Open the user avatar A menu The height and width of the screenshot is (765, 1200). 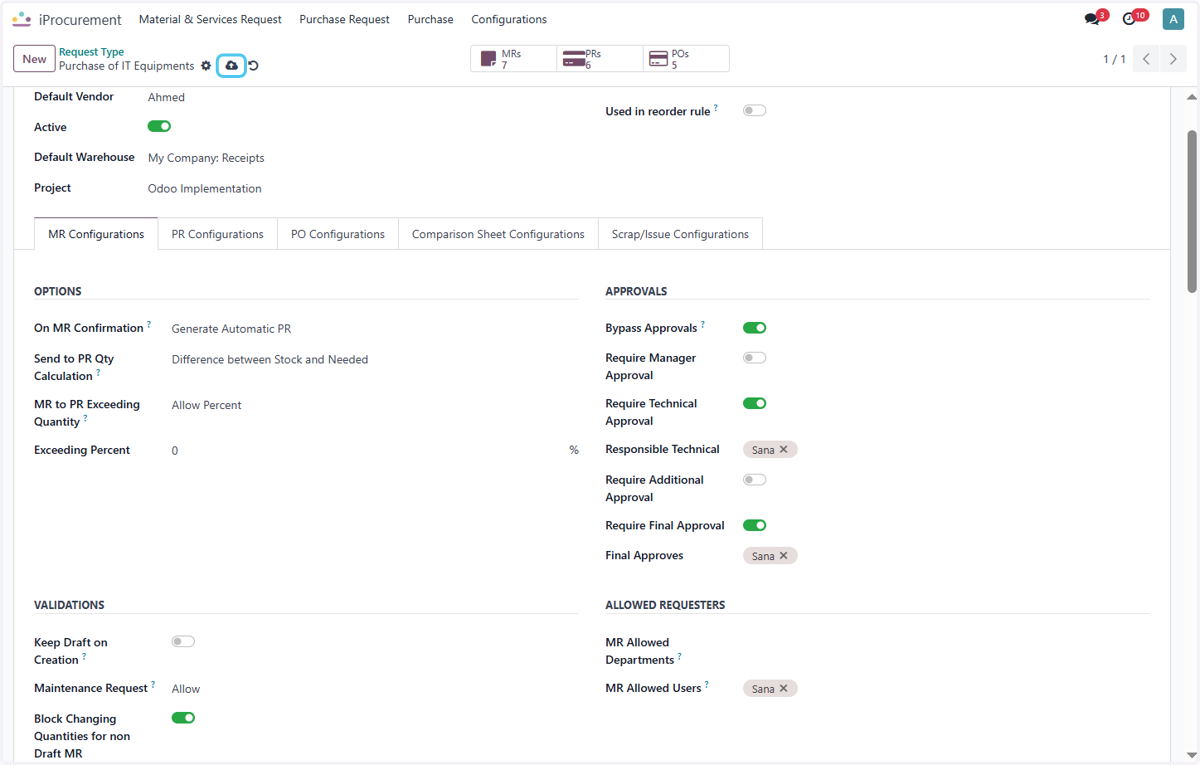click(x=1173, y=19)
